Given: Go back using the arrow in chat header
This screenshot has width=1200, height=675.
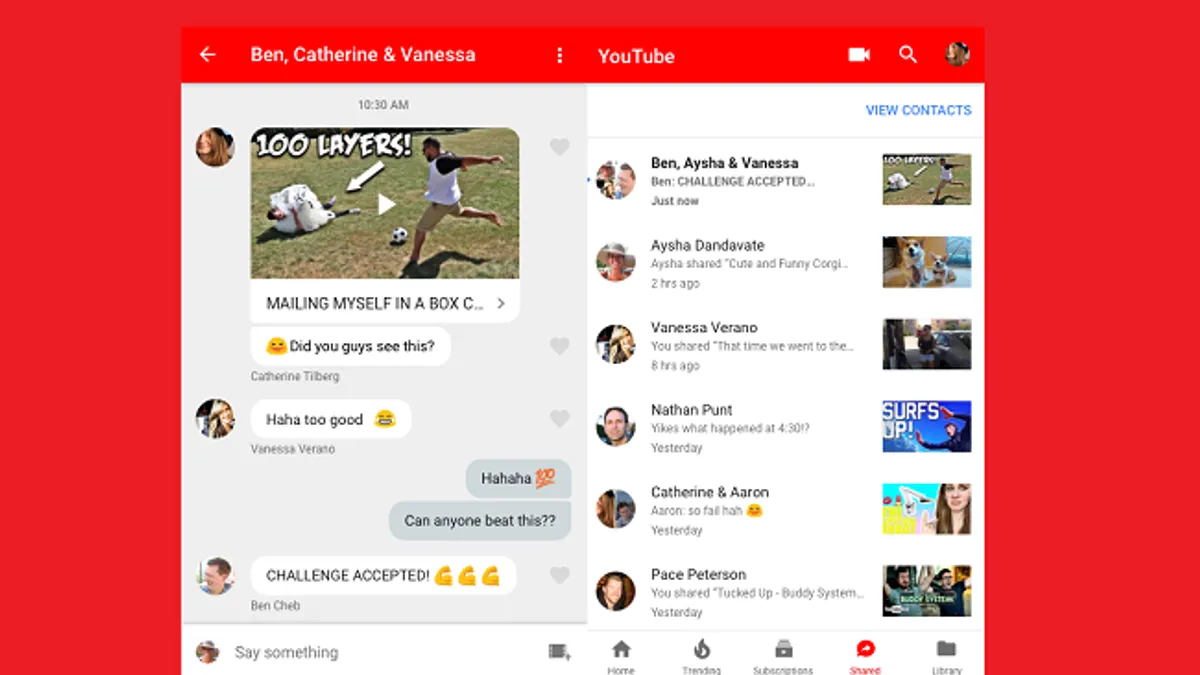Looking at the screenshot, I should 208,55.
